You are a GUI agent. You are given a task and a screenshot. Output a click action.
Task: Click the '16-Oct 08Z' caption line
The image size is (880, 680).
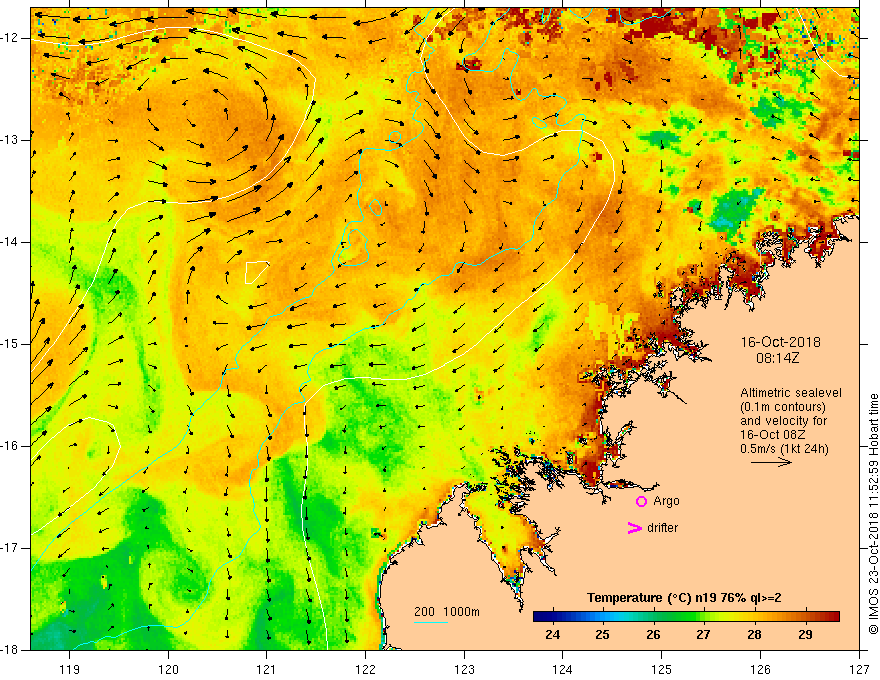(x=773, y=435)
